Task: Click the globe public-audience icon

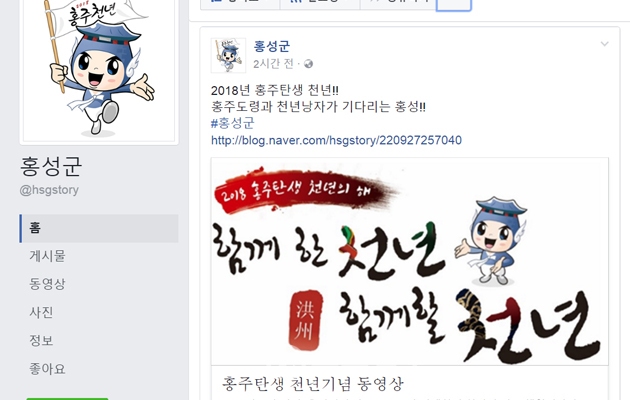Action: [308, 64]
